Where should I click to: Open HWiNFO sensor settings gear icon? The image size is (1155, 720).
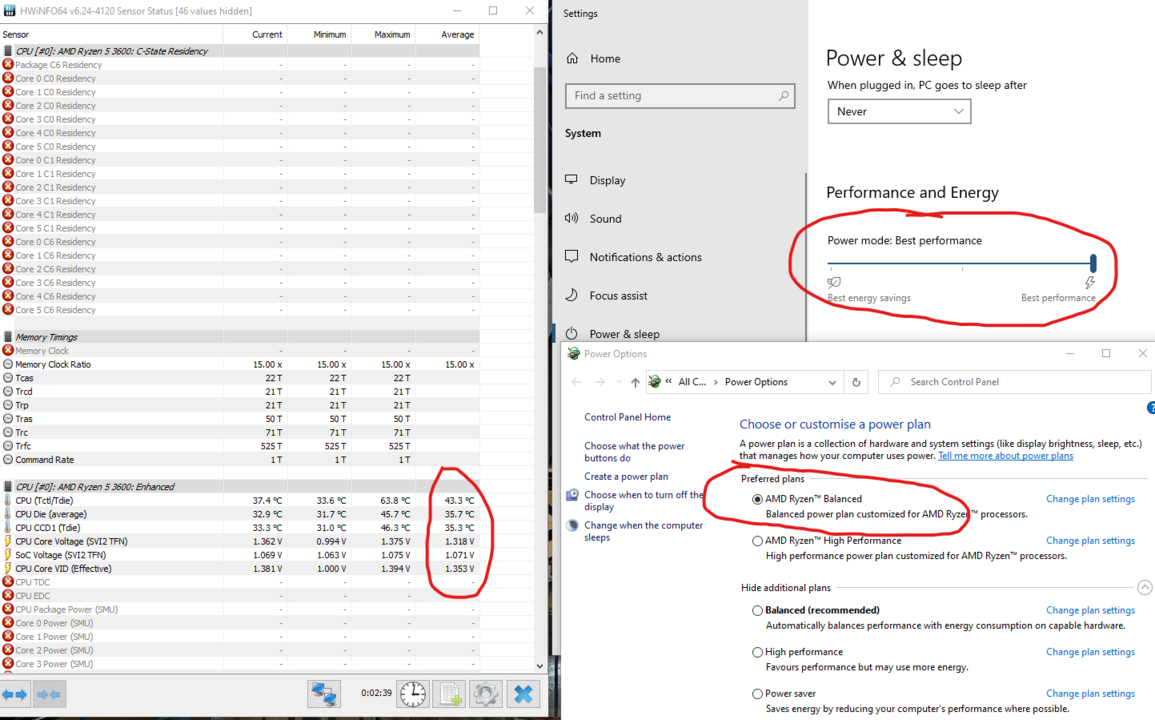pos(485,693)
